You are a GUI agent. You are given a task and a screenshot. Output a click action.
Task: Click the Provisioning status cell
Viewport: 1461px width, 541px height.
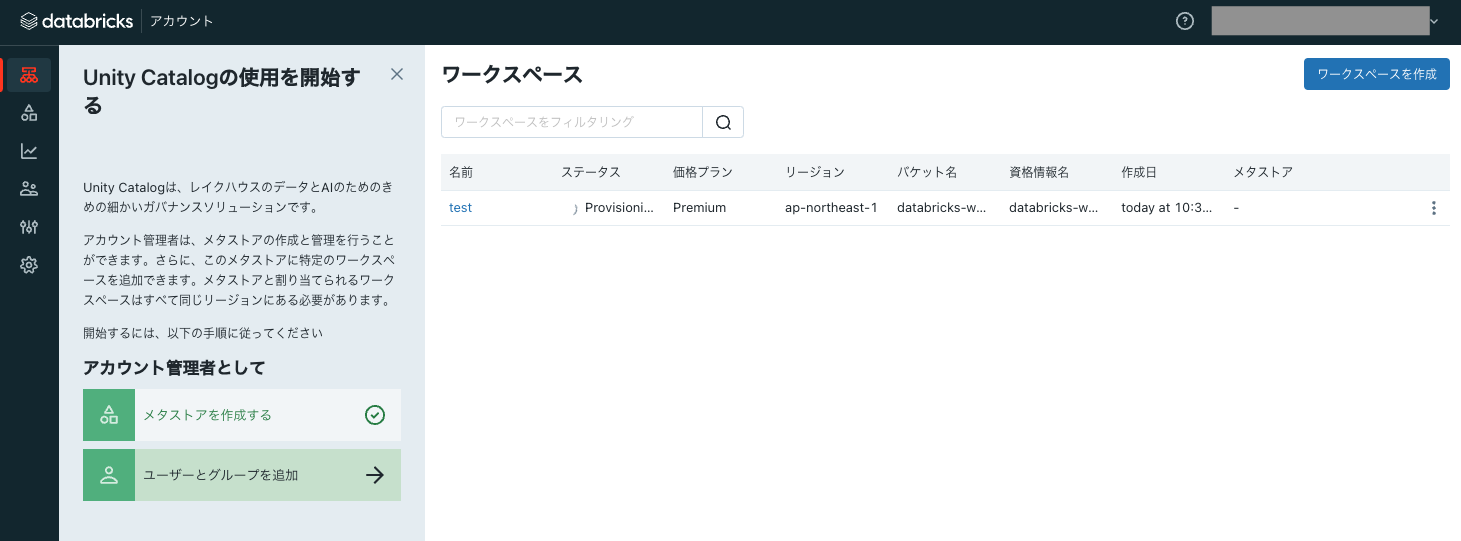pos(613,208)
